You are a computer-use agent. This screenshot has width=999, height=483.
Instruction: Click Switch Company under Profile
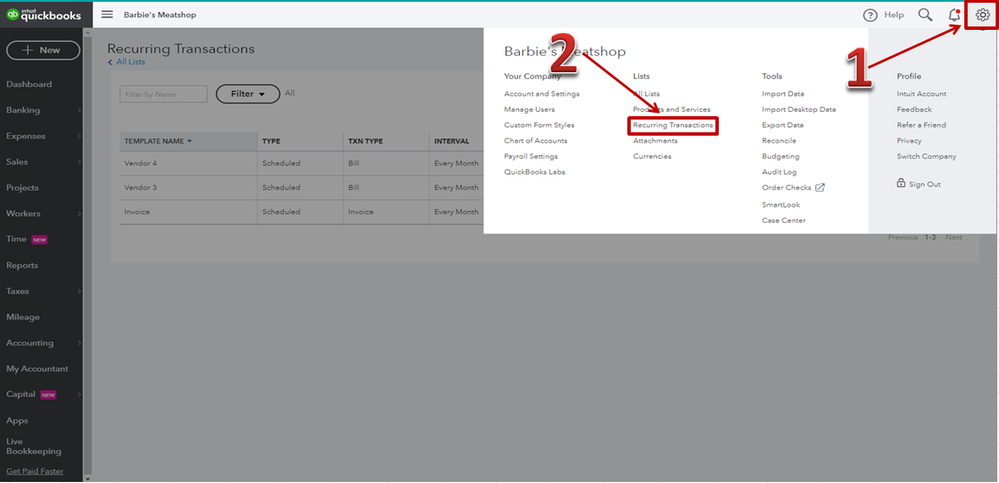coord(926,156)
